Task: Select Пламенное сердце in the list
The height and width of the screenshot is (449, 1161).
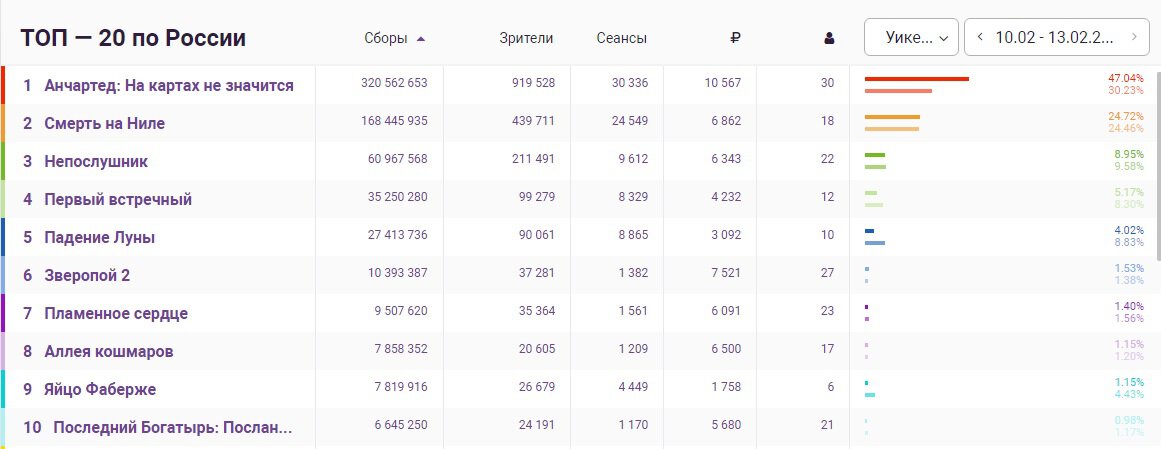Action: (116, 313)
